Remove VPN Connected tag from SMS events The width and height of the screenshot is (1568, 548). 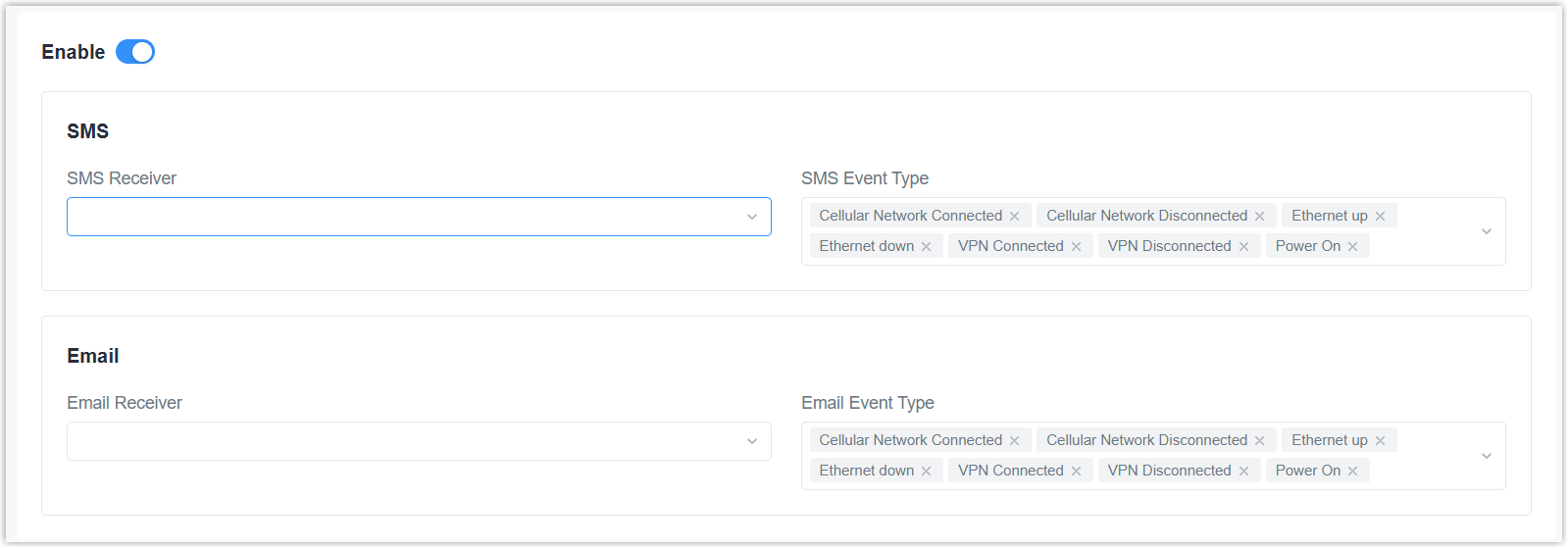[x=1076, y=247]
